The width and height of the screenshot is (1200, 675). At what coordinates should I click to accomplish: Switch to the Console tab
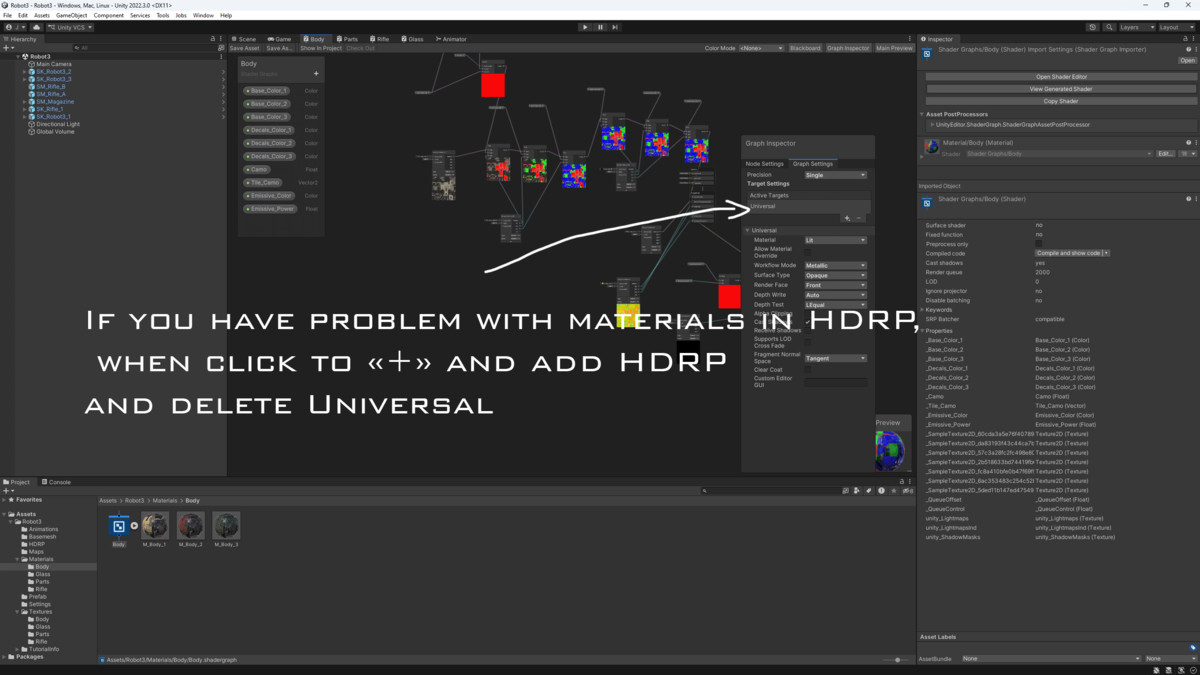[56, 482]
